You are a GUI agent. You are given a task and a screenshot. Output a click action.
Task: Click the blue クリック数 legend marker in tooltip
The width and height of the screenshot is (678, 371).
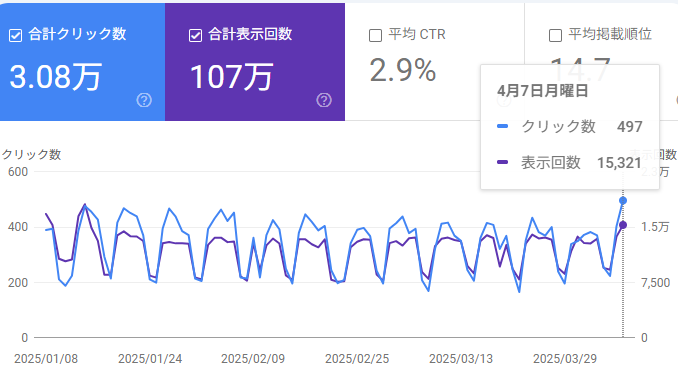coord(502,126)
